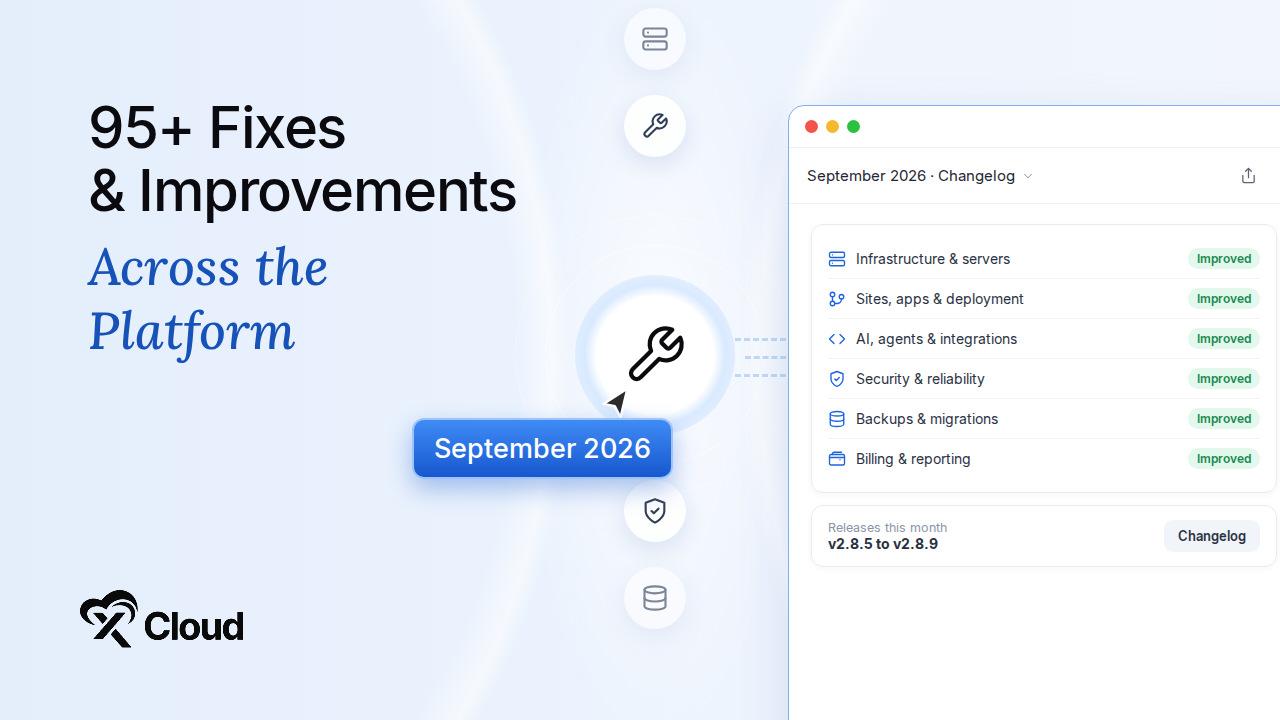Click the small wrench icon circle

point(655,126)
